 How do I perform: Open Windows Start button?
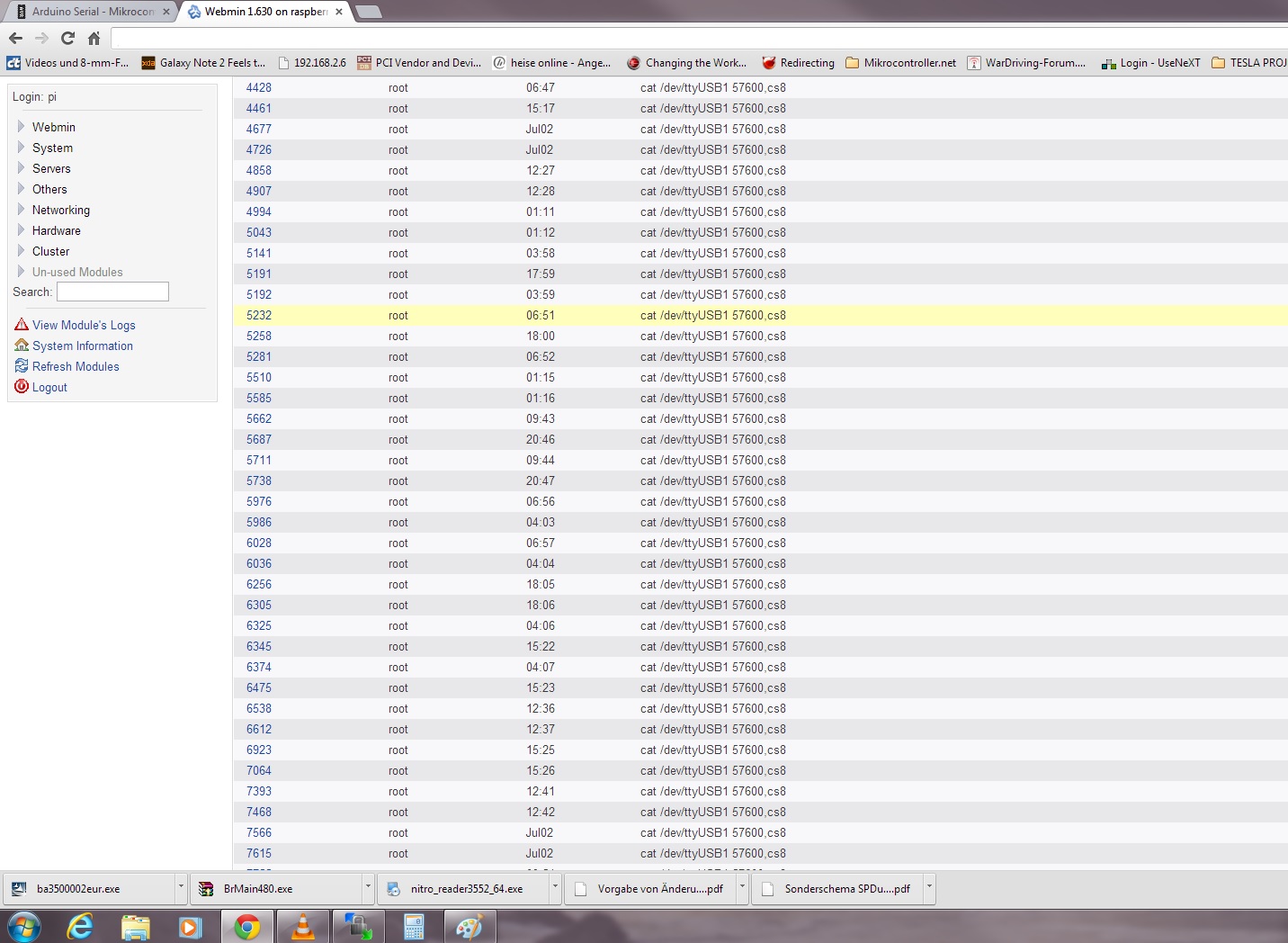pyautogui.click(x=24, y=927)
